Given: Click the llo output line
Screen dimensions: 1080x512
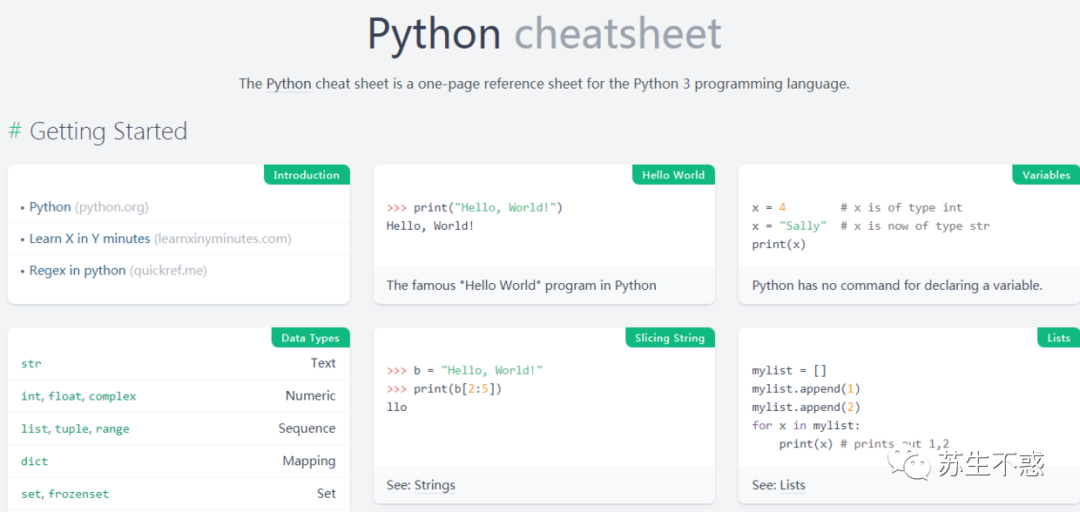Looking at the screenshot, I should [397, 407].
